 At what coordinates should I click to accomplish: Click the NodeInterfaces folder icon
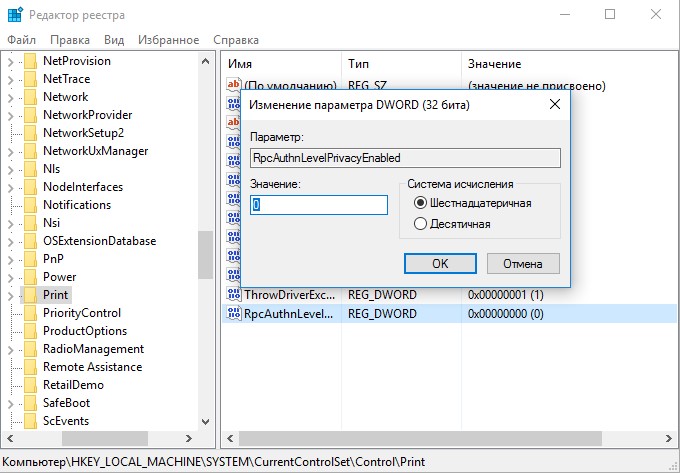(30, 187)
